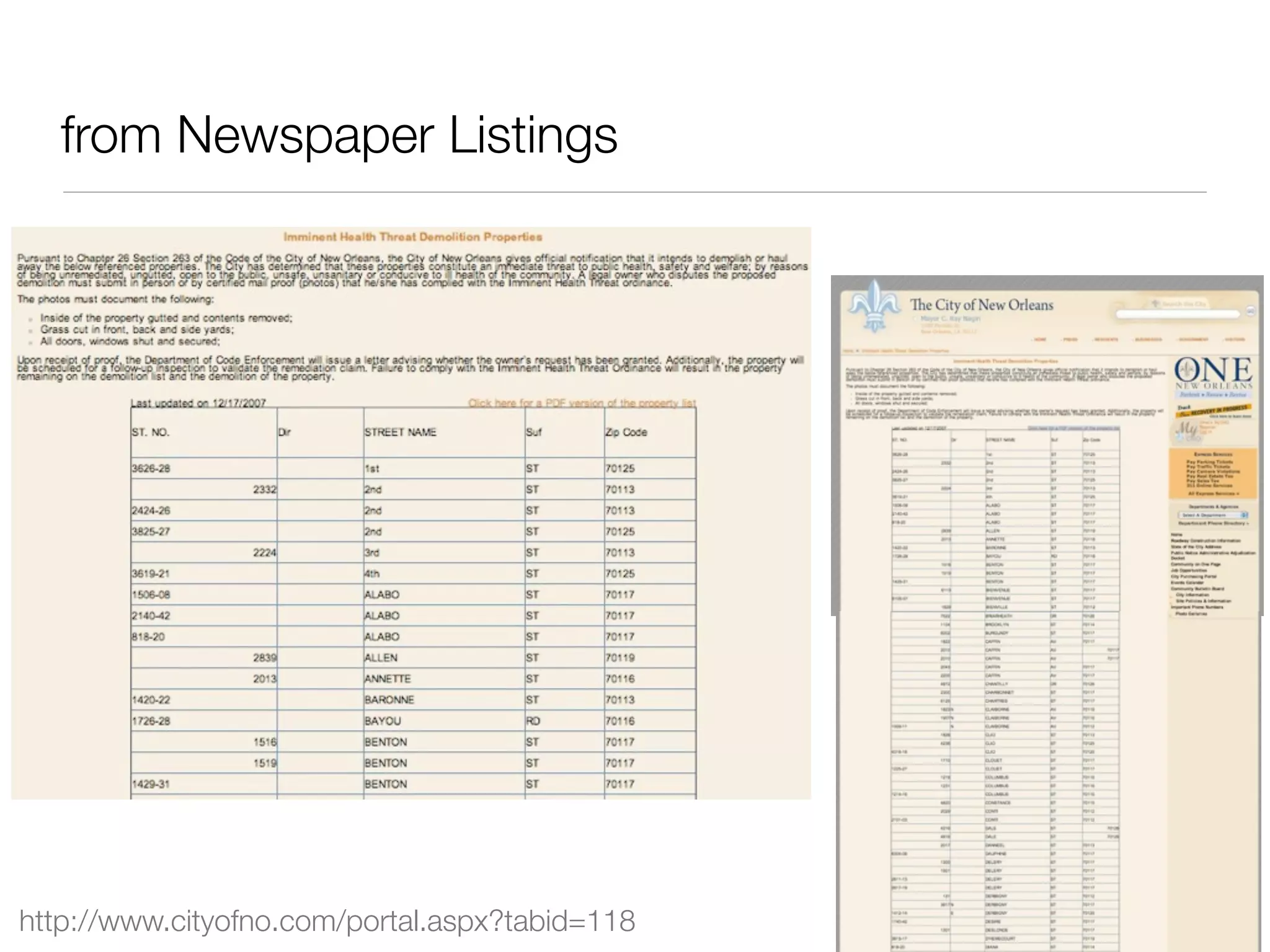The width and height of the screenshot is (1270, 952).
Task: Open the HOME navigation item
Action: point(1039,340)
